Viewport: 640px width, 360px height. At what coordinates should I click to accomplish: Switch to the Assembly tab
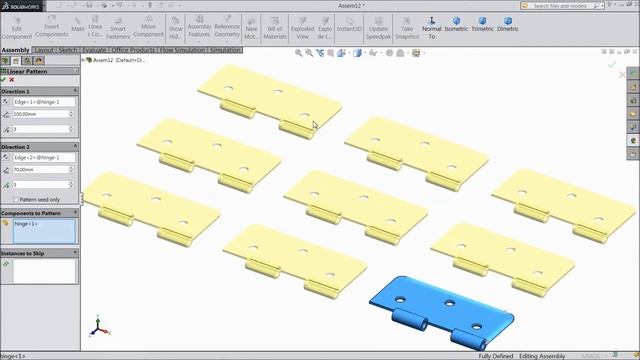(16, 50)
